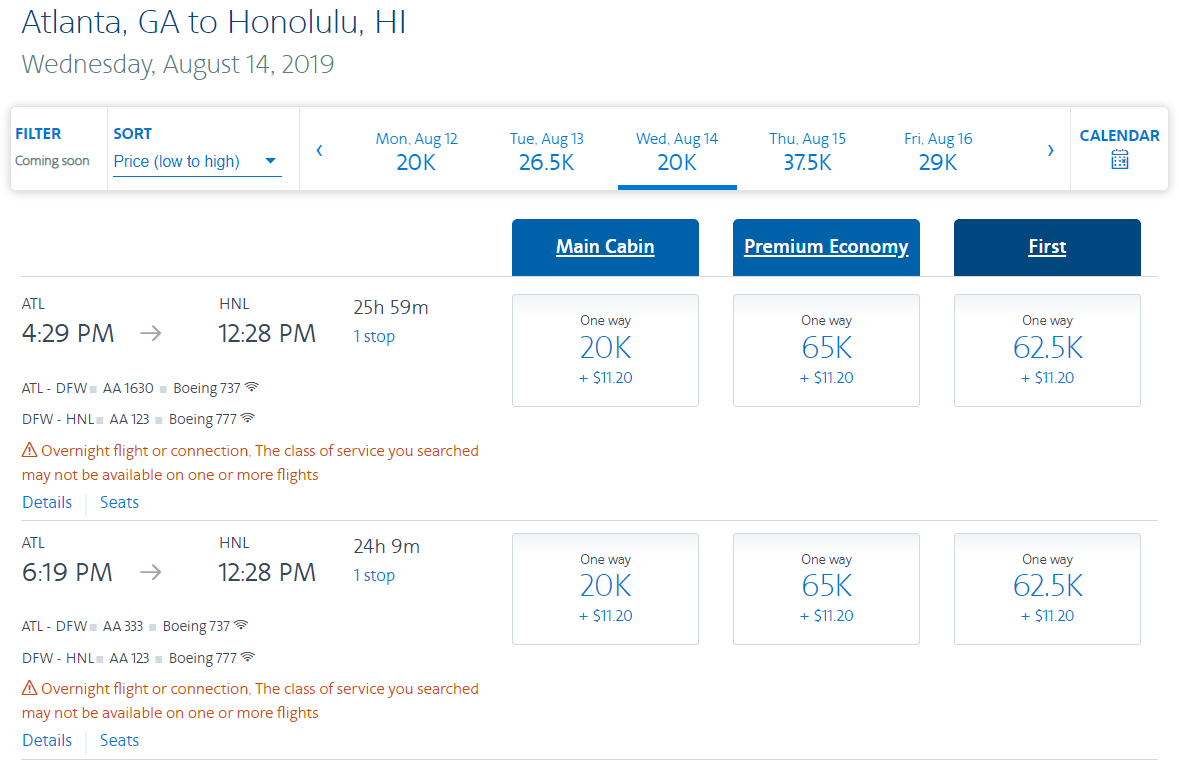Viewport: 1179px width, 767px height.
Task: Click the Wi-Fi icon beside AA 333 Boeing 737
Action: (x=241, y=626)
